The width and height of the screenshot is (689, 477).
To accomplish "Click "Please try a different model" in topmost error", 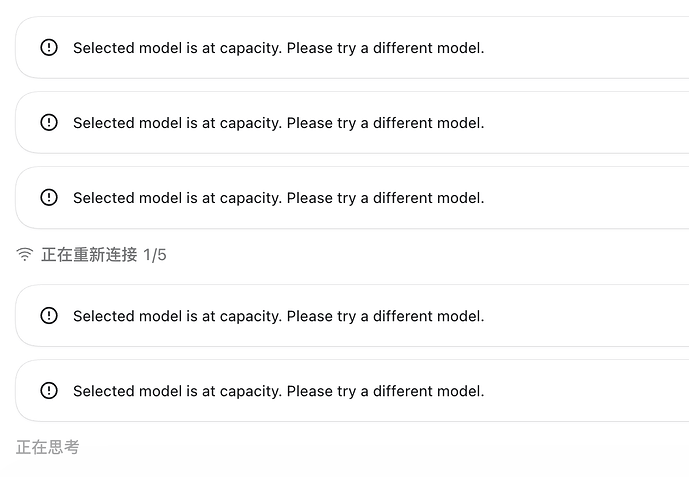I will [385, 48].
